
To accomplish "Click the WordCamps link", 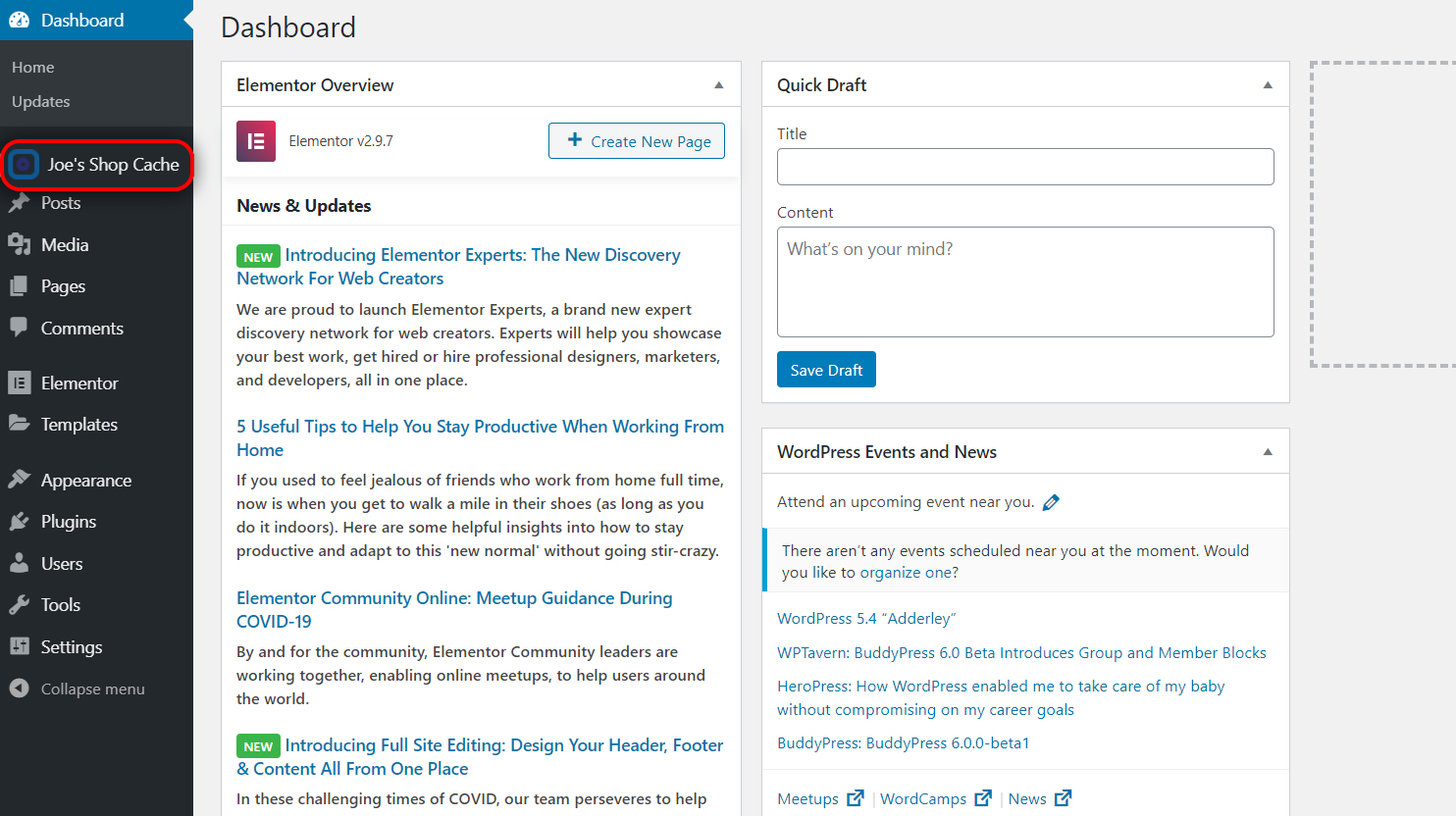I will 923,798.
